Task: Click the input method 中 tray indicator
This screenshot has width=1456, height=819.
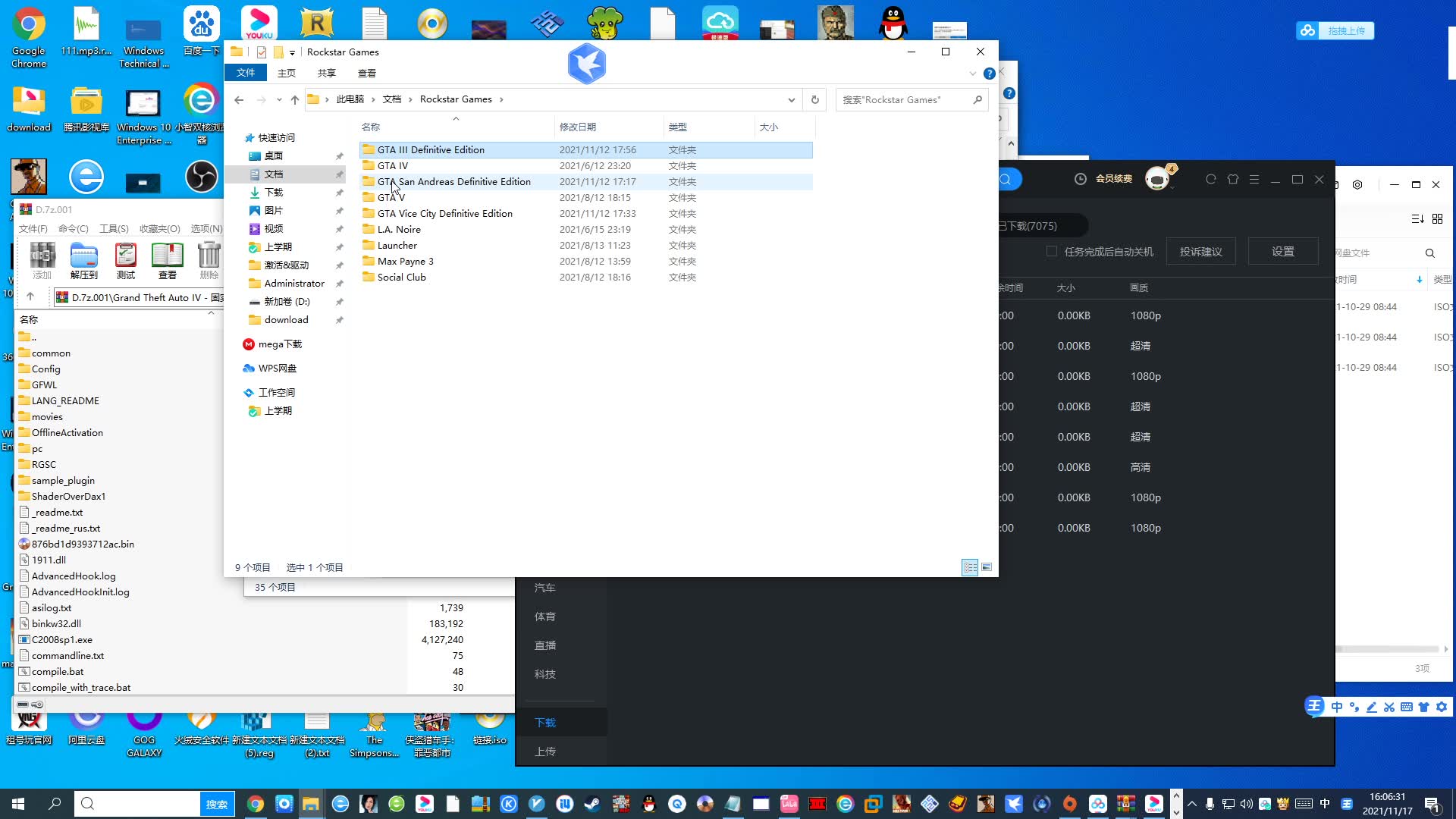Action: click(x=1325, y=804)
